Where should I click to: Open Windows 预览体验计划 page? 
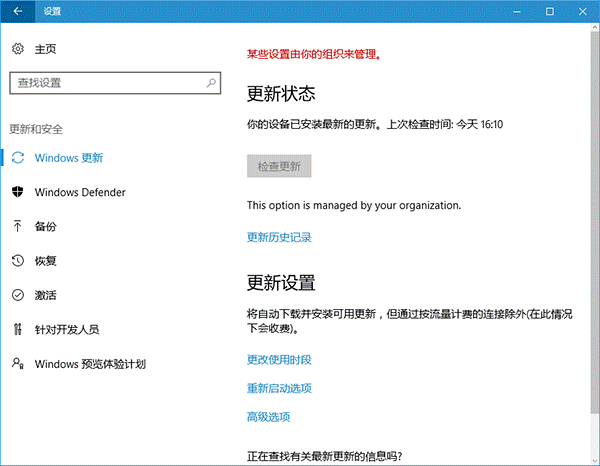[90, 364]
